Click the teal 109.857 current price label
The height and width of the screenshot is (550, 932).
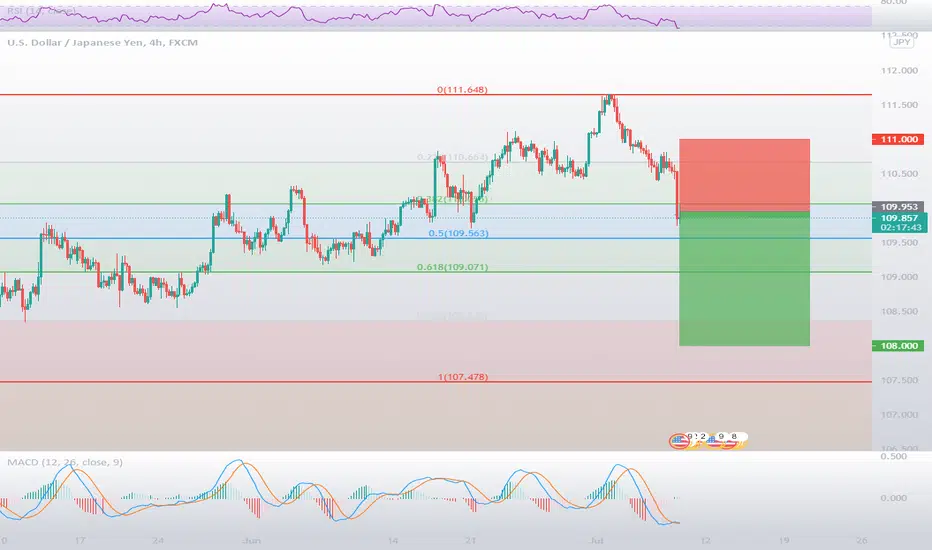(x=899, y=218)
